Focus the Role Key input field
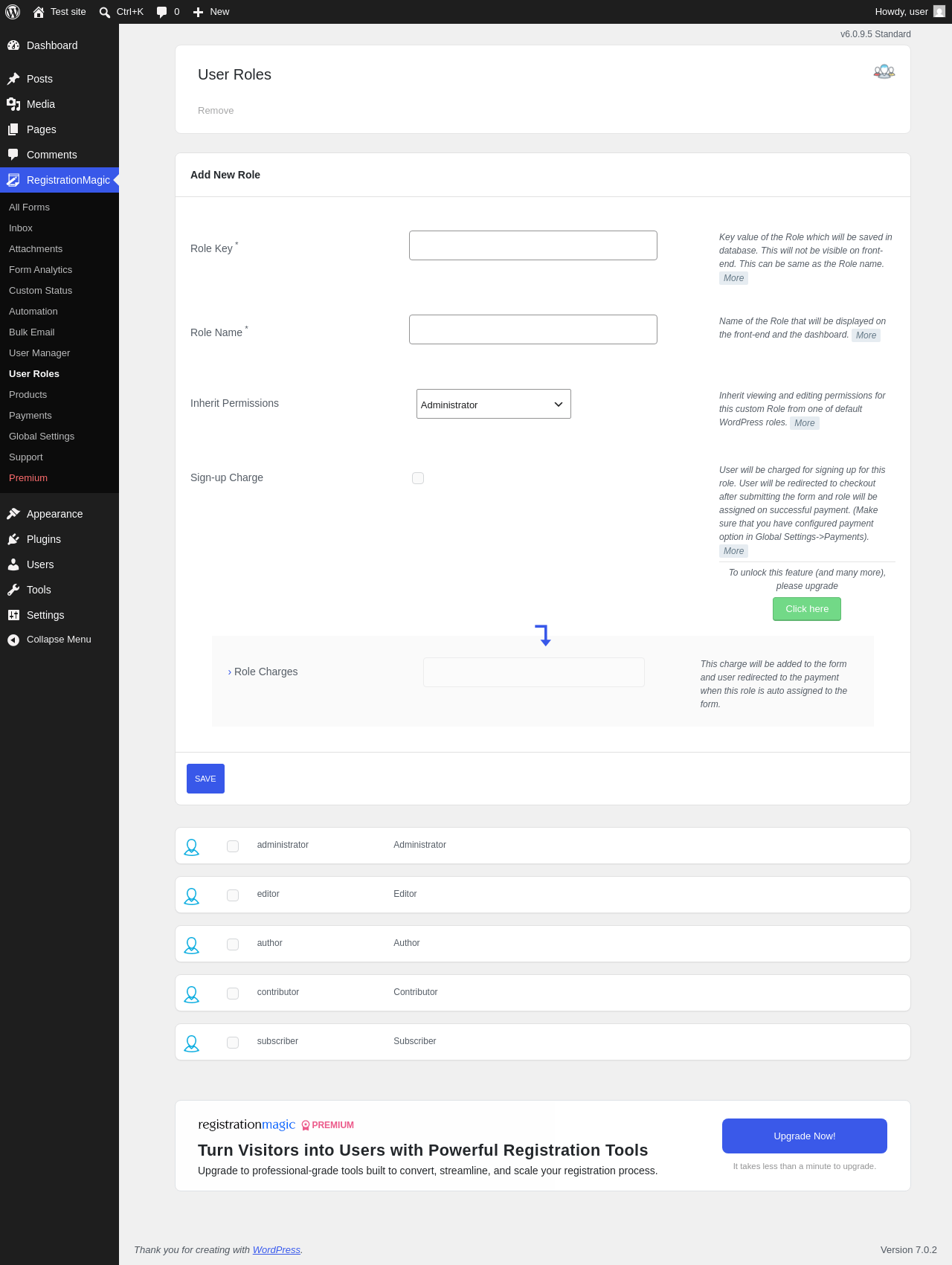952x1265 pixels. pyautogui.click(x=533, y=245)
